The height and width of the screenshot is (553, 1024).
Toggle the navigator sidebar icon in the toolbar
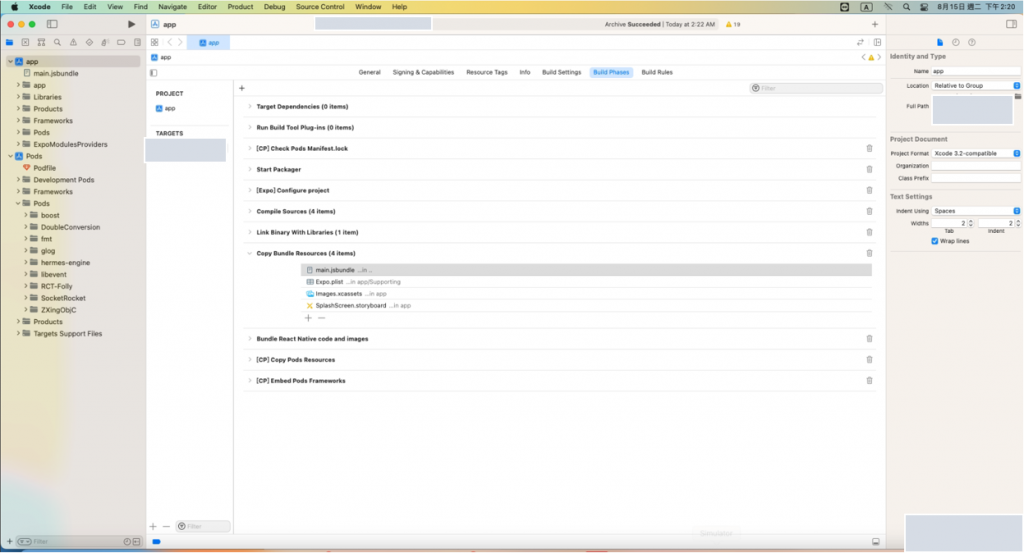tap(52, 24)
